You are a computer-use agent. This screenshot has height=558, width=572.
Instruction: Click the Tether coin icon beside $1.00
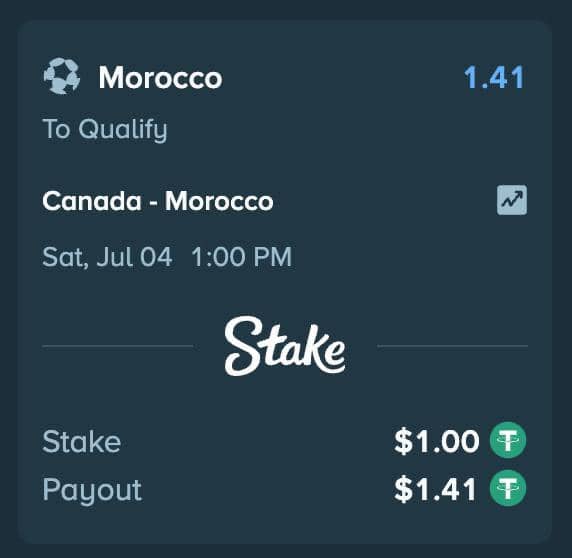[508, 440]
